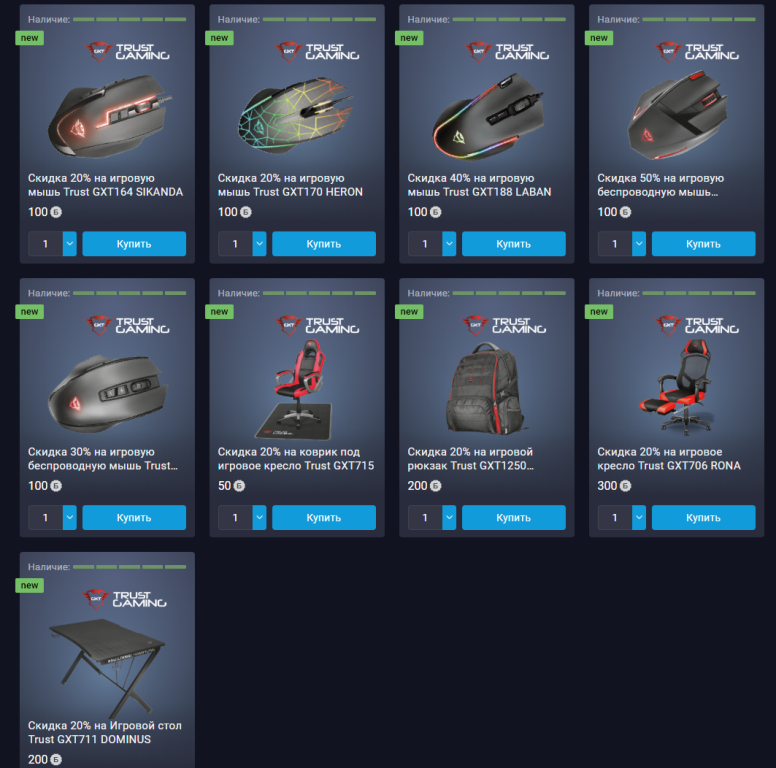Expand quantity selector for GXT715 chair mat
This screenshot has width=776, height=768.
point(260,518)
